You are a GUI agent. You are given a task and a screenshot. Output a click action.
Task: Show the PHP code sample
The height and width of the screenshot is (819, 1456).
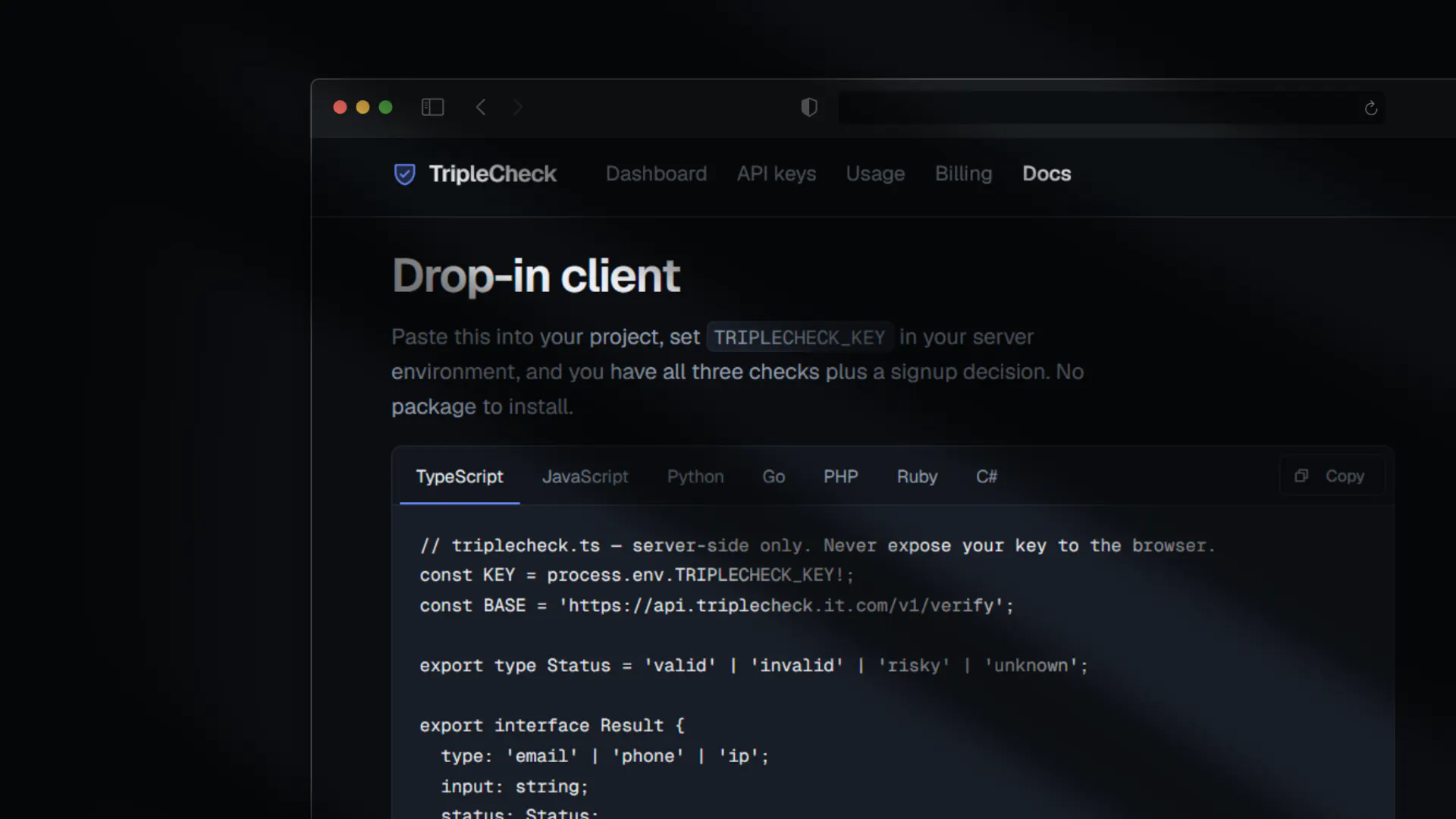click(840, 476)
